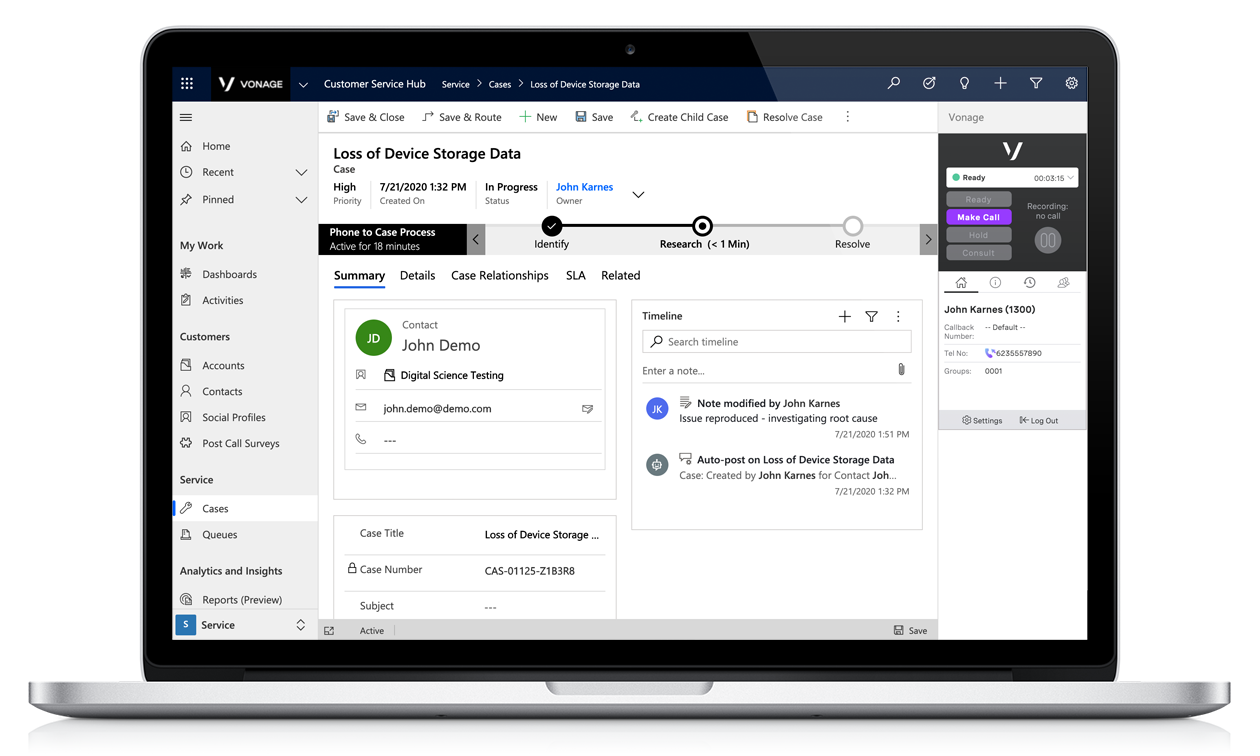This screenshot has width=1260, height=756.
Task: Open timeline more options ellipsis
Action: [x=898, y=316]
